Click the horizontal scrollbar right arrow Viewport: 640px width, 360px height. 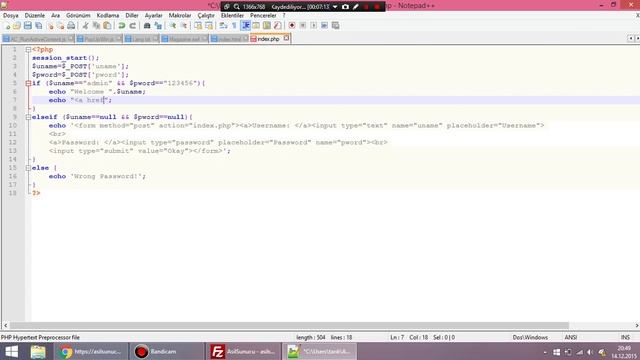[637, 325]
